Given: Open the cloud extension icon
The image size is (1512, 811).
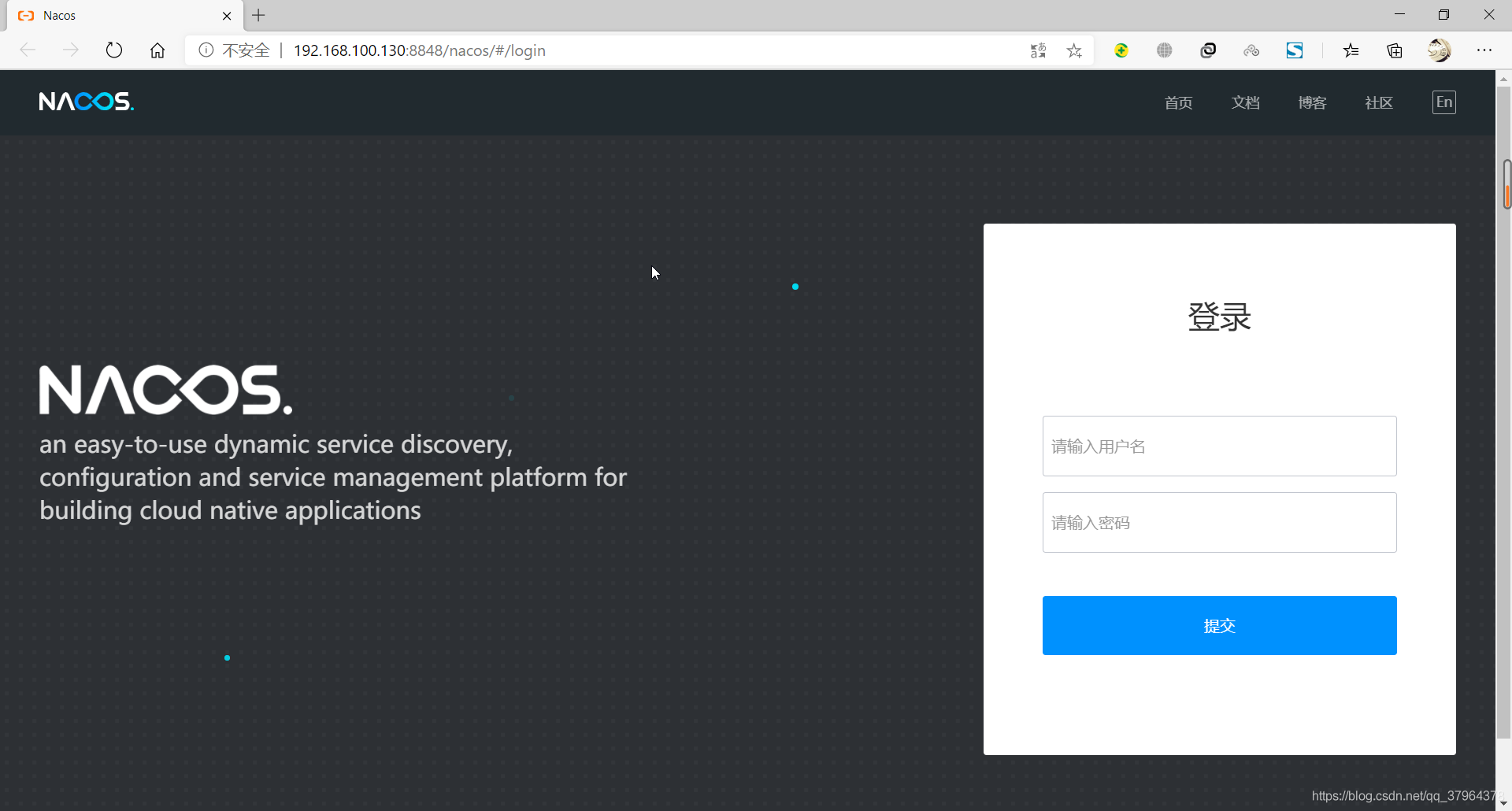Looking at the screenshot, I should (x=1251, y=50).
